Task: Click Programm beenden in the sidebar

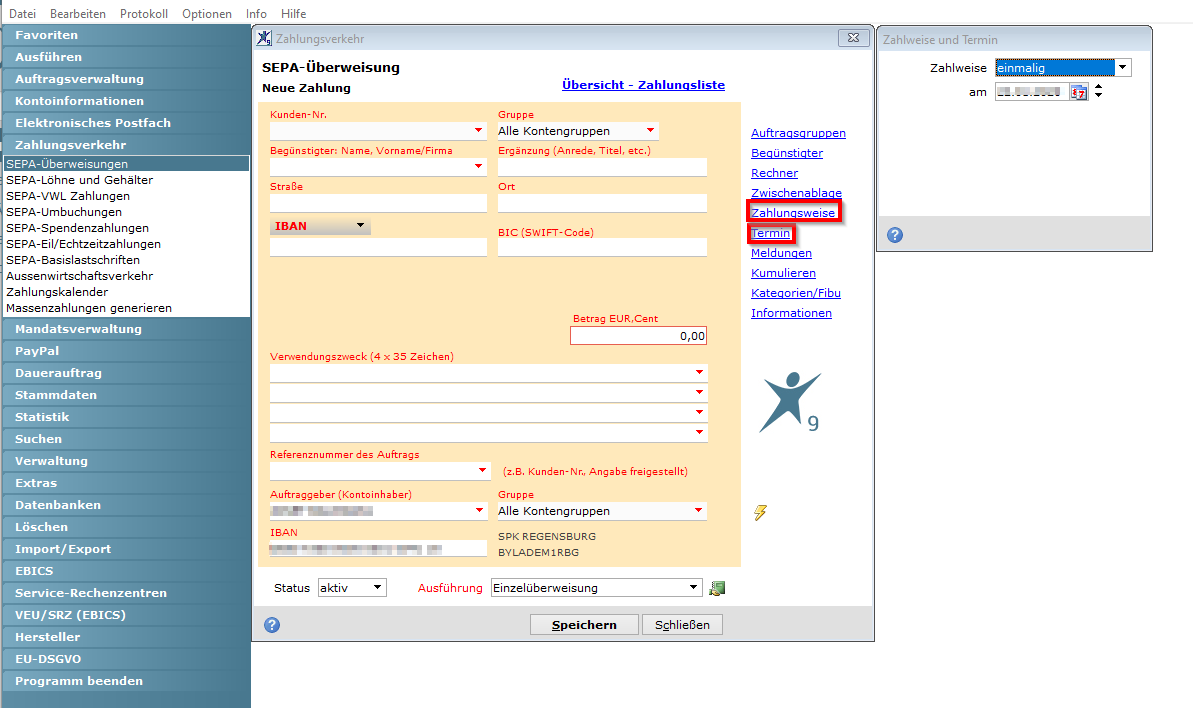Action: click(126, 681)
